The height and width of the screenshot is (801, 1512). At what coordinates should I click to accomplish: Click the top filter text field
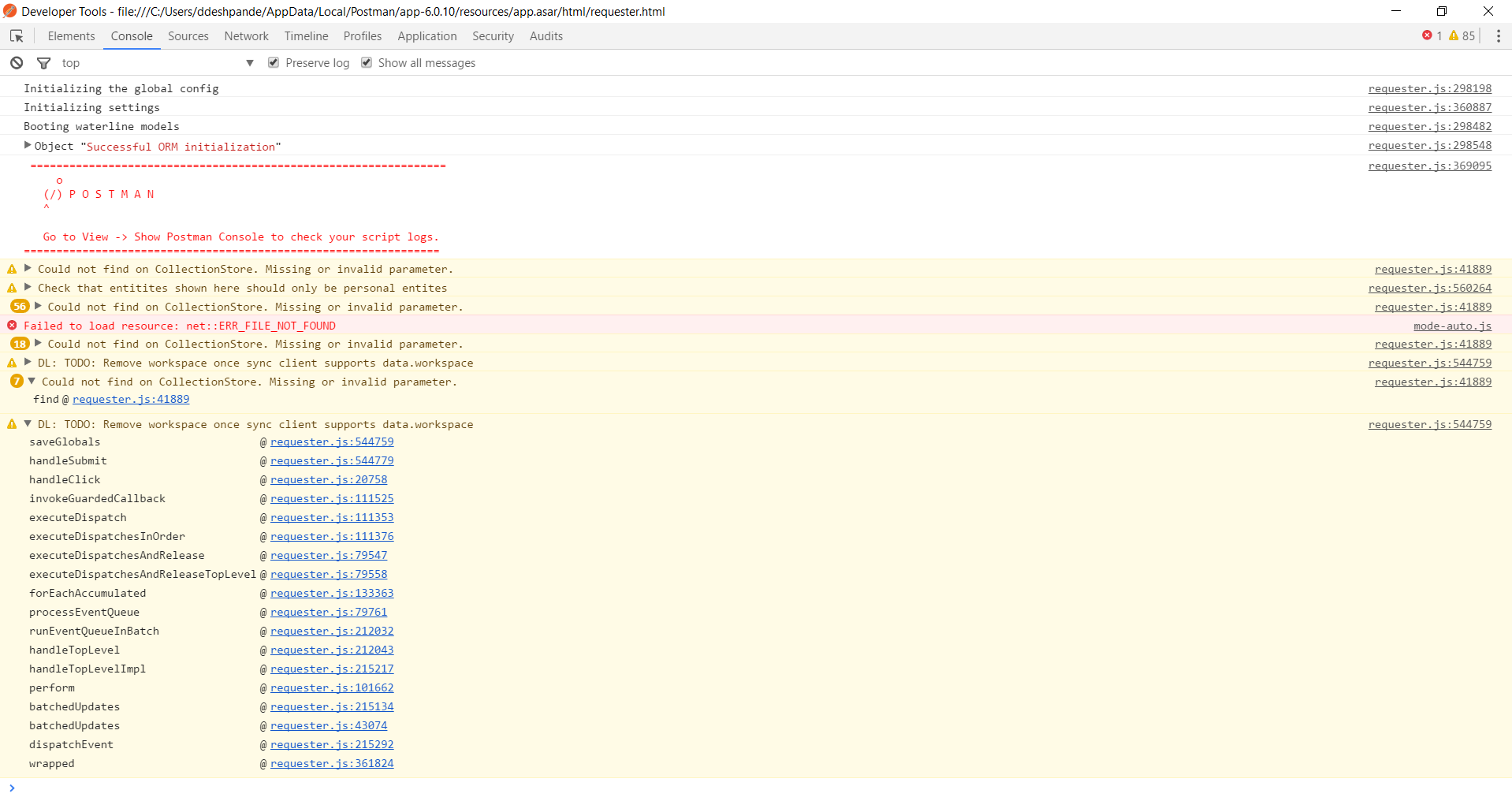coord(118,62)
